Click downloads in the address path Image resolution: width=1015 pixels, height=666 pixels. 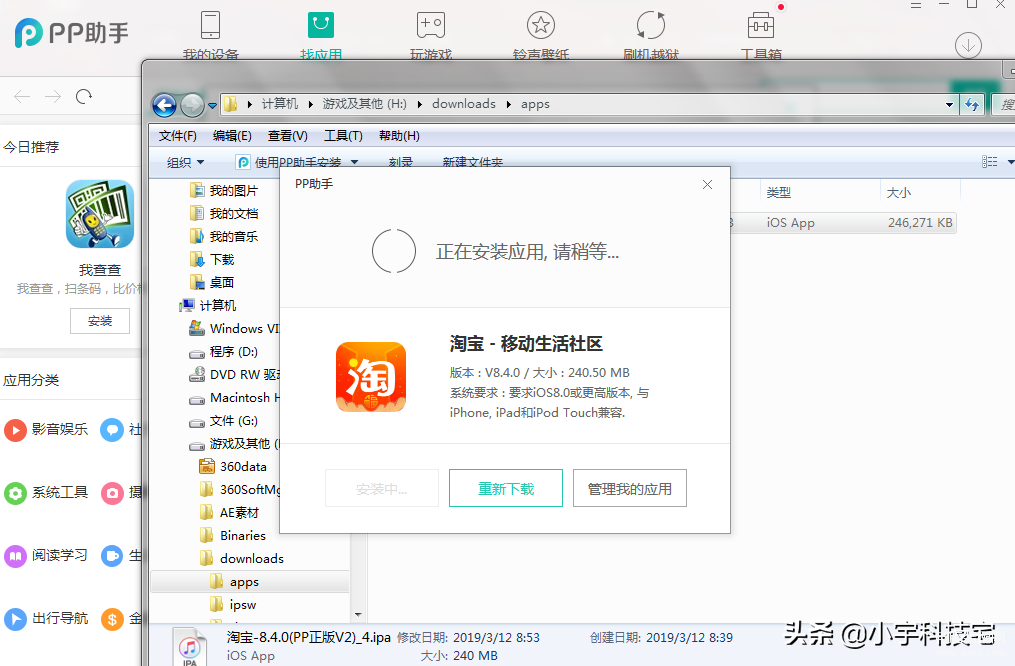463,104
